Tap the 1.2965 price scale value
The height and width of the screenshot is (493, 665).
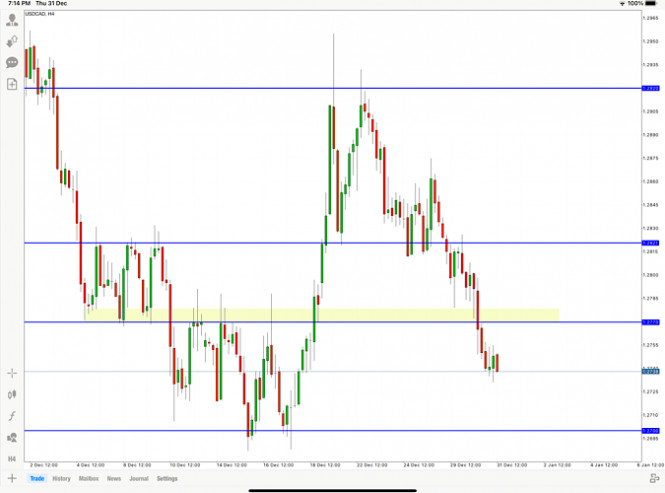point(651,18)
